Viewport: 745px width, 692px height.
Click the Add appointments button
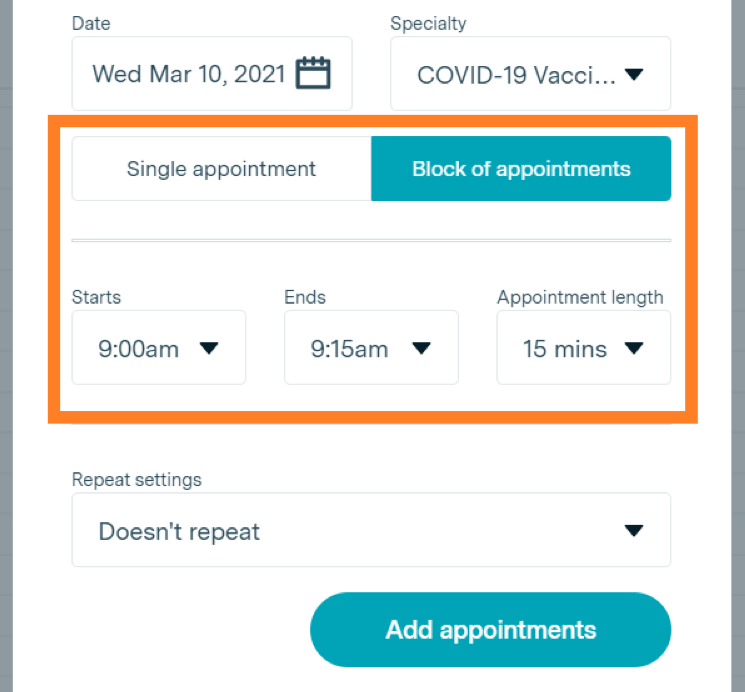[490, 630]
